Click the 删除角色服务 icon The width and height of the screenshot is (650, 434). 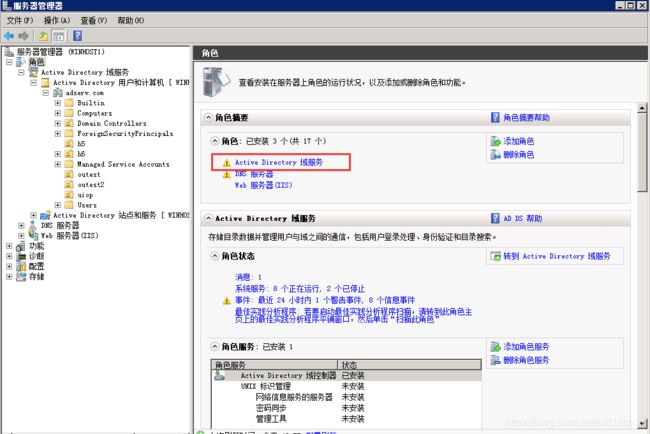coord(495,360)
